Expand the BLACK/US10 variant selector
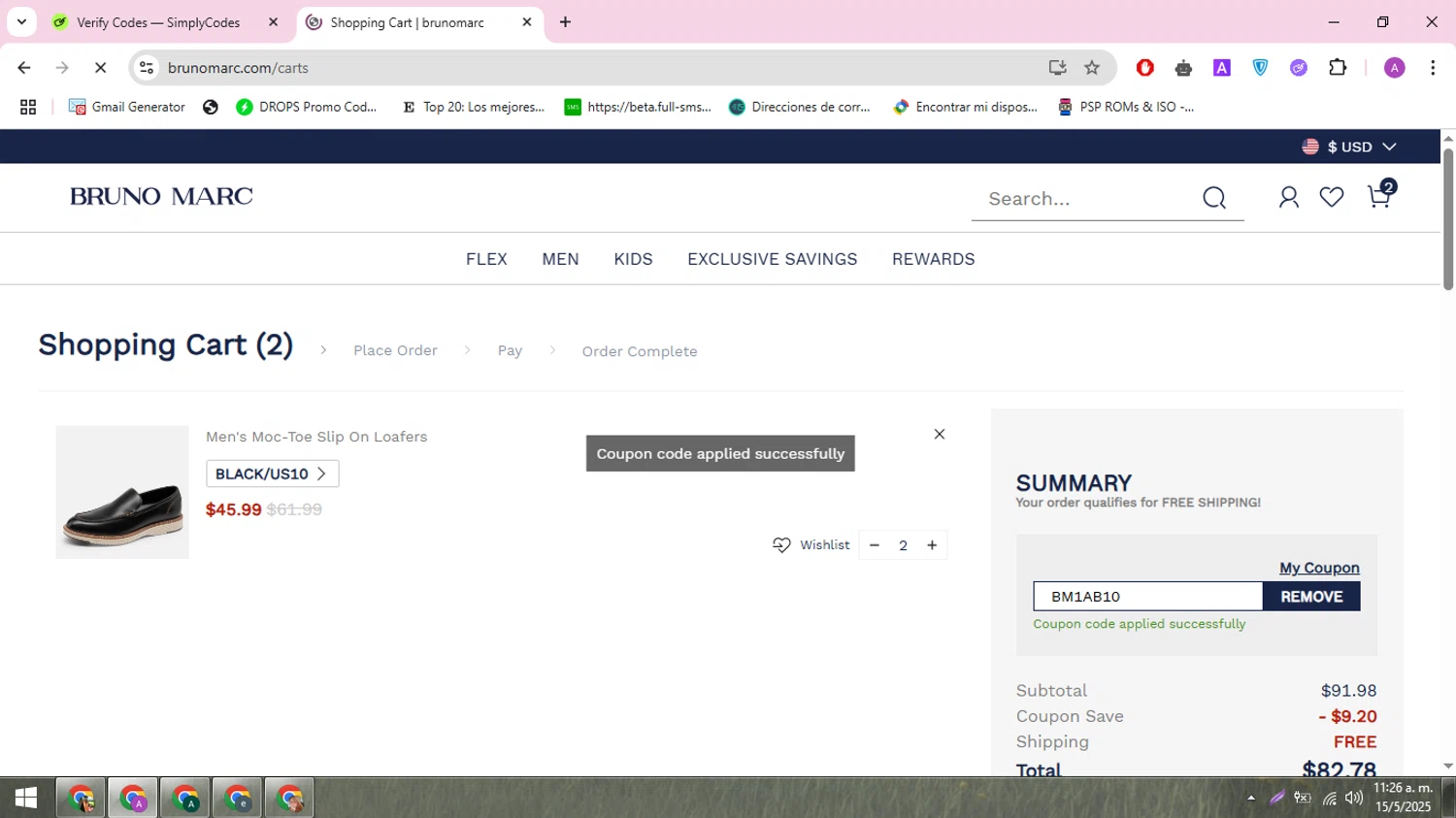The height and width of the screenshot is (818, 1456). coord(273,474)
